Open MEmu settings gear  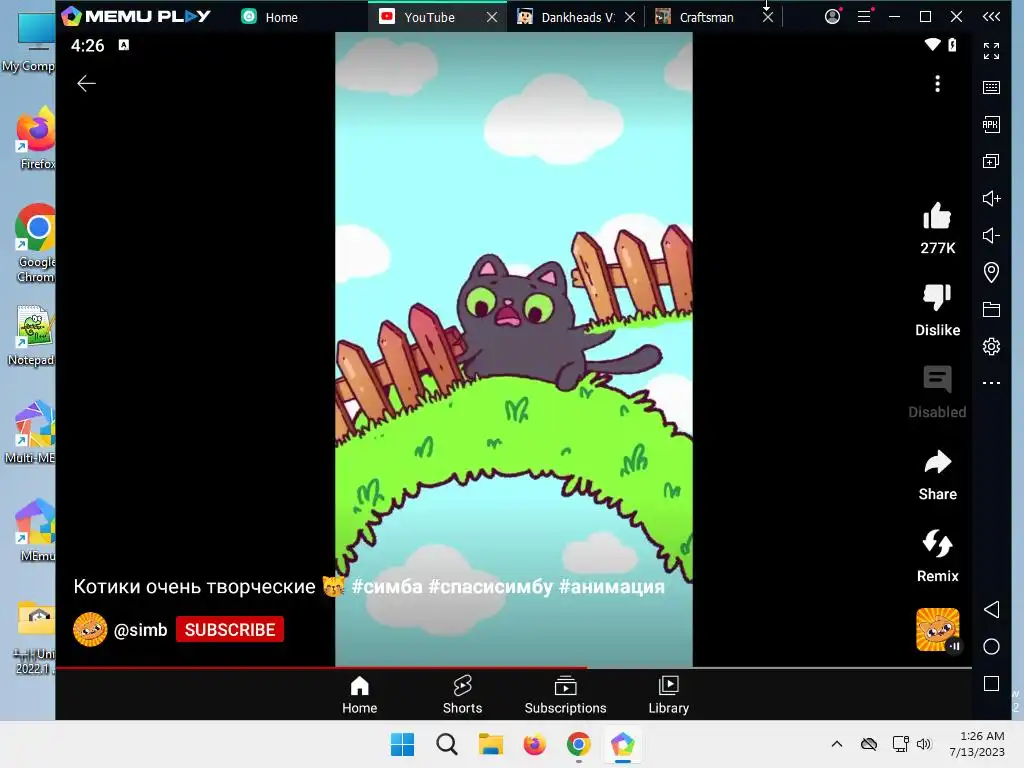991,346
